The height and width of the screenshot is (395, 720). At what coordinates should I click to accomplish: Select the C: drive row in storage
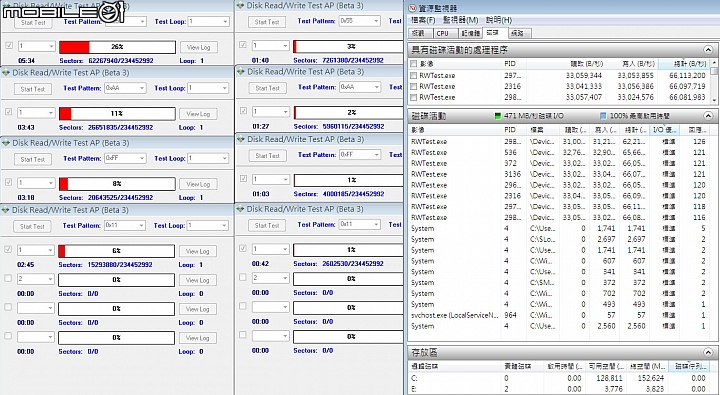pos(559,378)
